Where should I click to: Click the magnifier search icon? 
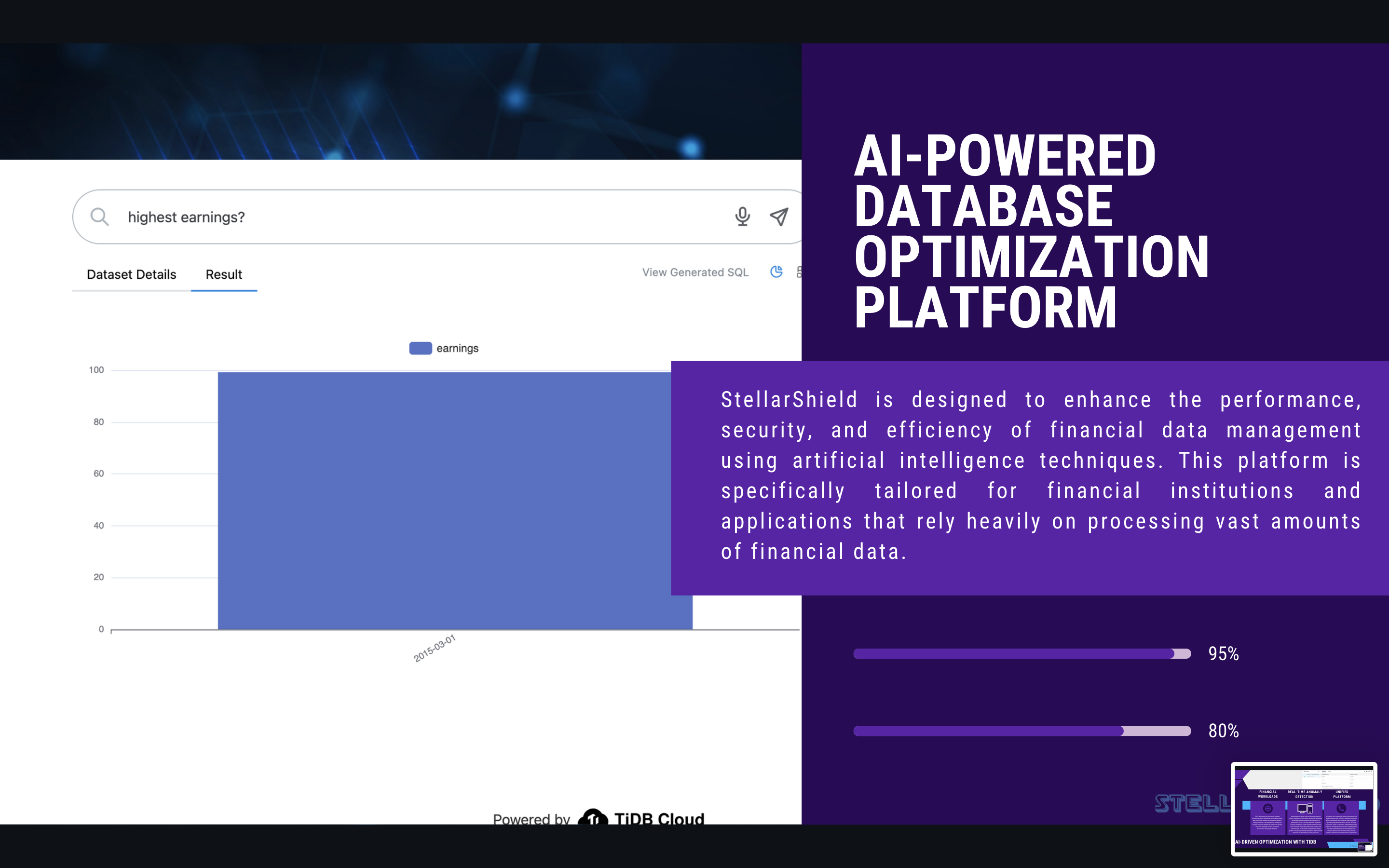(99, 217)
